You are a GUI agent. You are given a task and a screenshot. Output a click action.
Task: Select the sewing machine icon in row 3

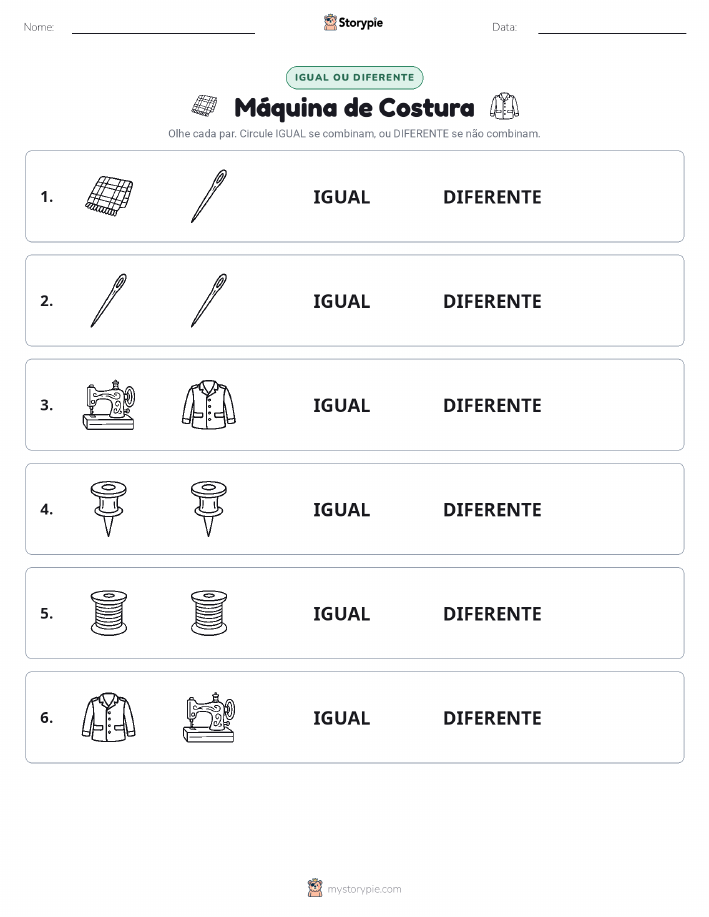[109, 405]
